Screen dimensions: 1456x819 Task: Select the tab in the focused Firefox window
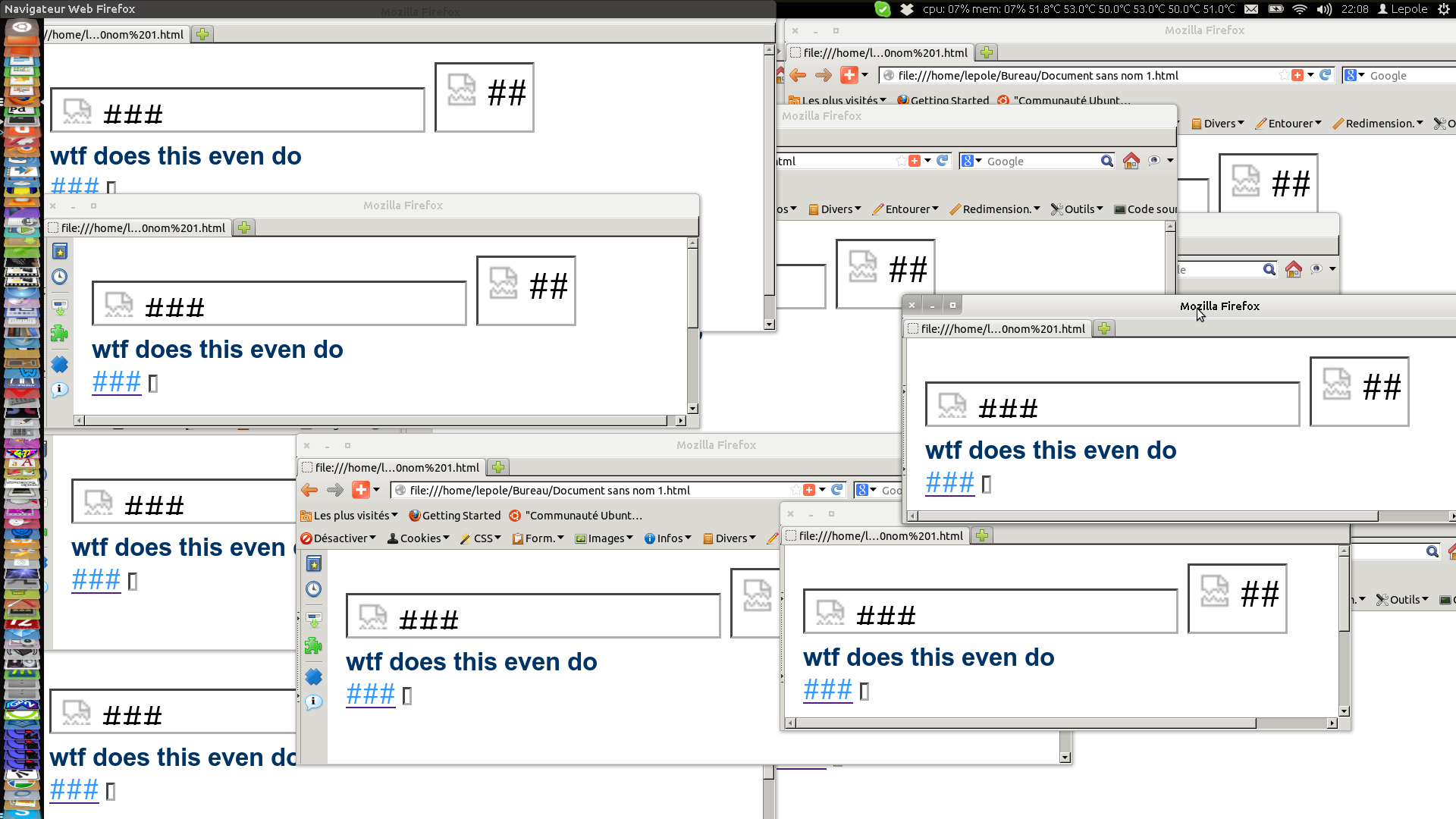click(997, 328)
